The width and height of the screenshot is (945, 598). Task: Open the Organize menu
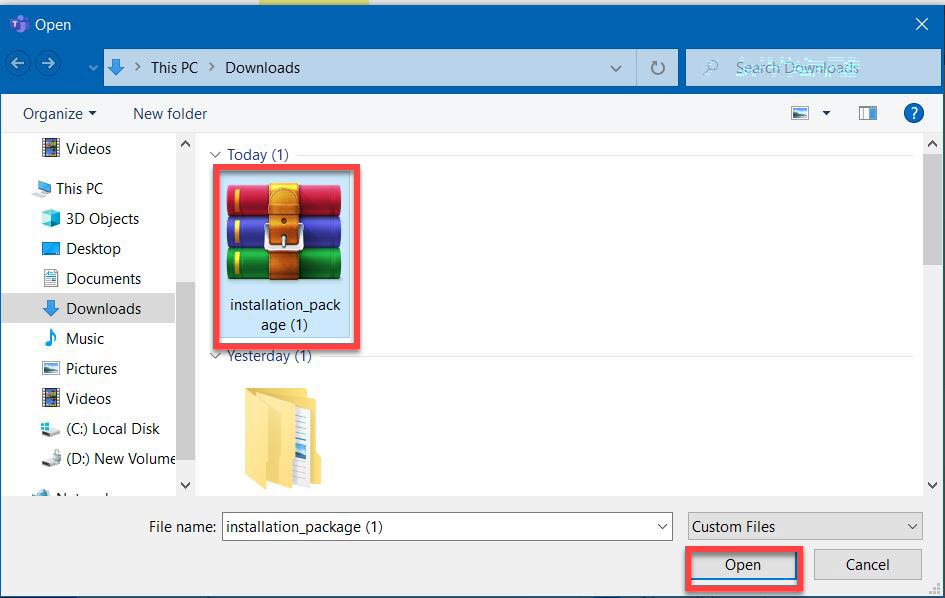click(x=59, y=113)
